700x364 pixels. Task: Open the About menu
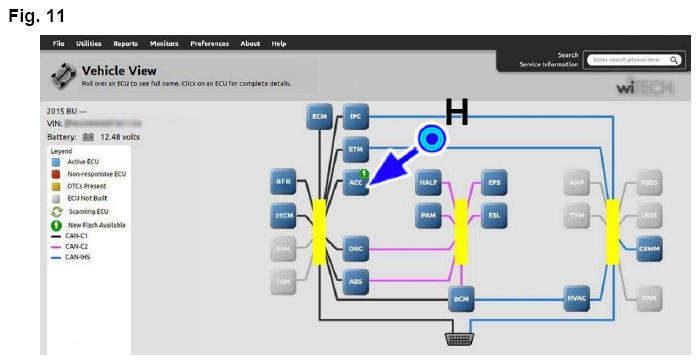pos(250,43)
